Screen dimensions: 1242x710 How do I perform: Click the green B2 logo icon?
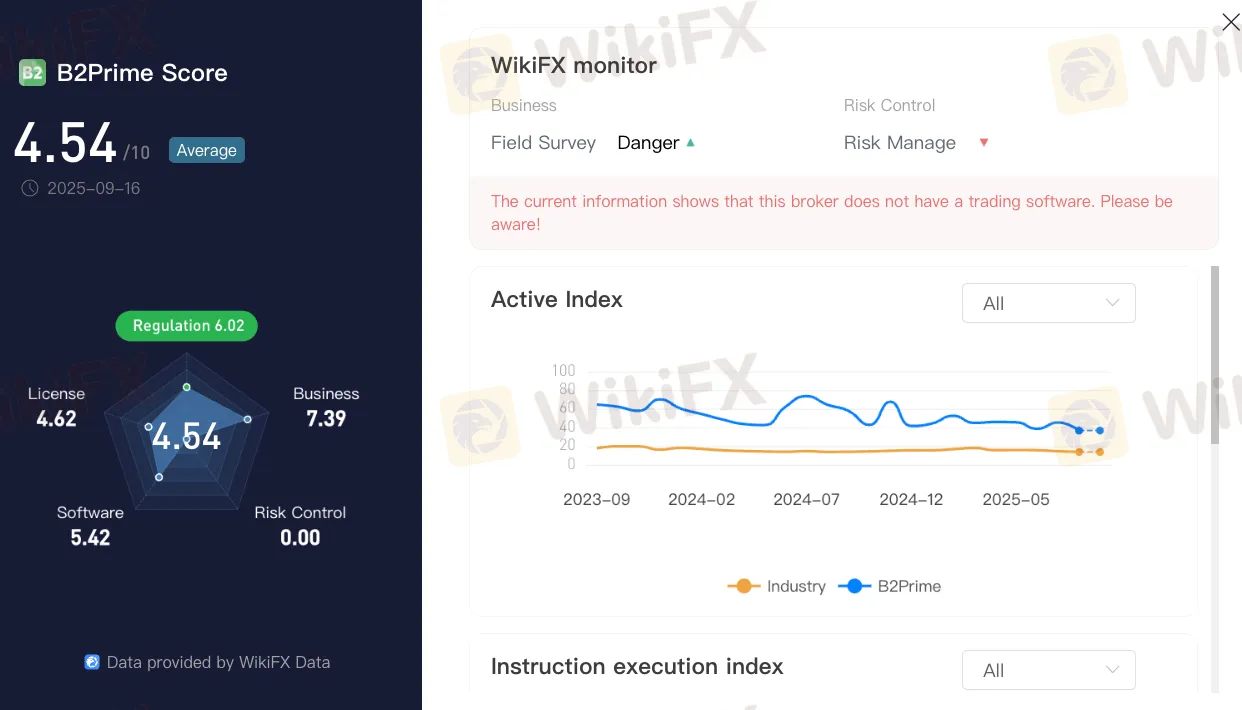pos(32,73)
